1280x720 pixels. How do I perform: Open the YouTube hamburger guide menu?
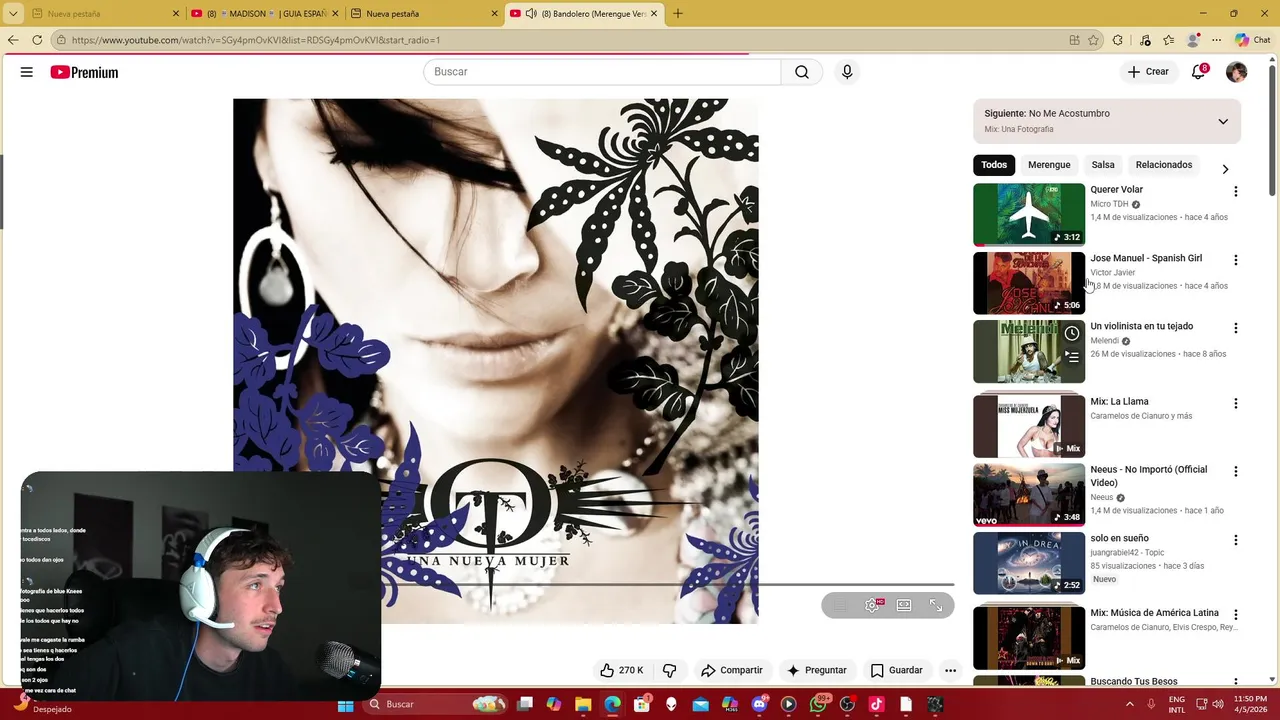(x=27, y=72)
